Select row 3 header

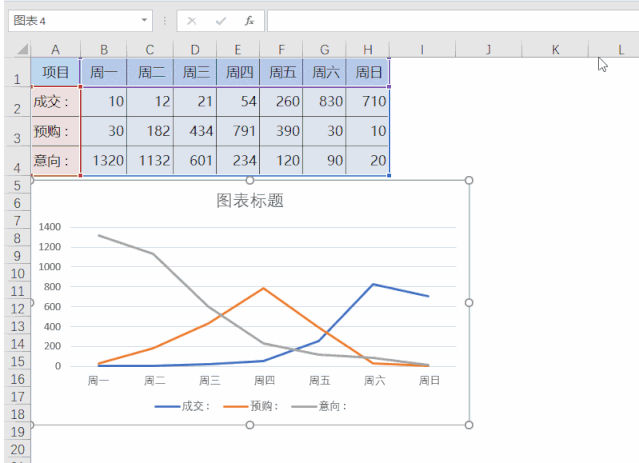coord(17,131)
